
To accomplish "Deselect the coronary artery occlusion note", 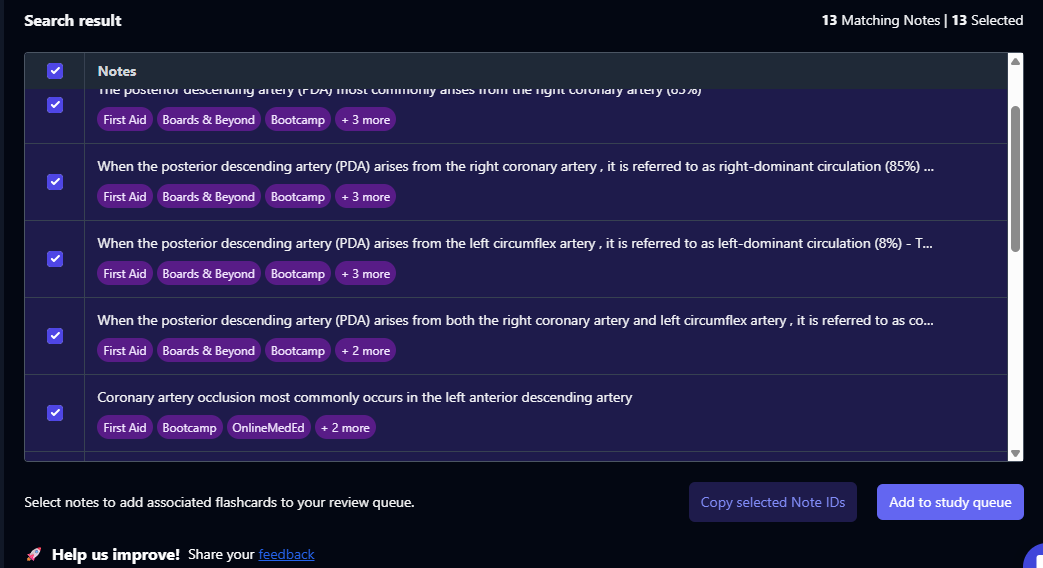I will 55,413.
